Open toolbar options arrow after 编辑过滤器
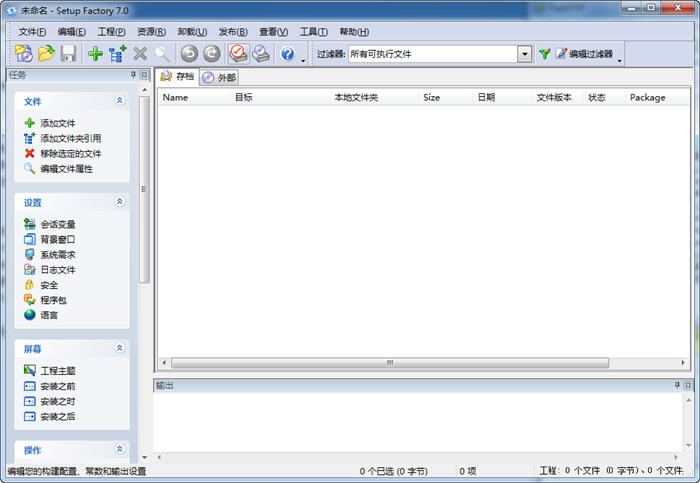Viewport: 700px width, 483px height. tap(620, 60)
